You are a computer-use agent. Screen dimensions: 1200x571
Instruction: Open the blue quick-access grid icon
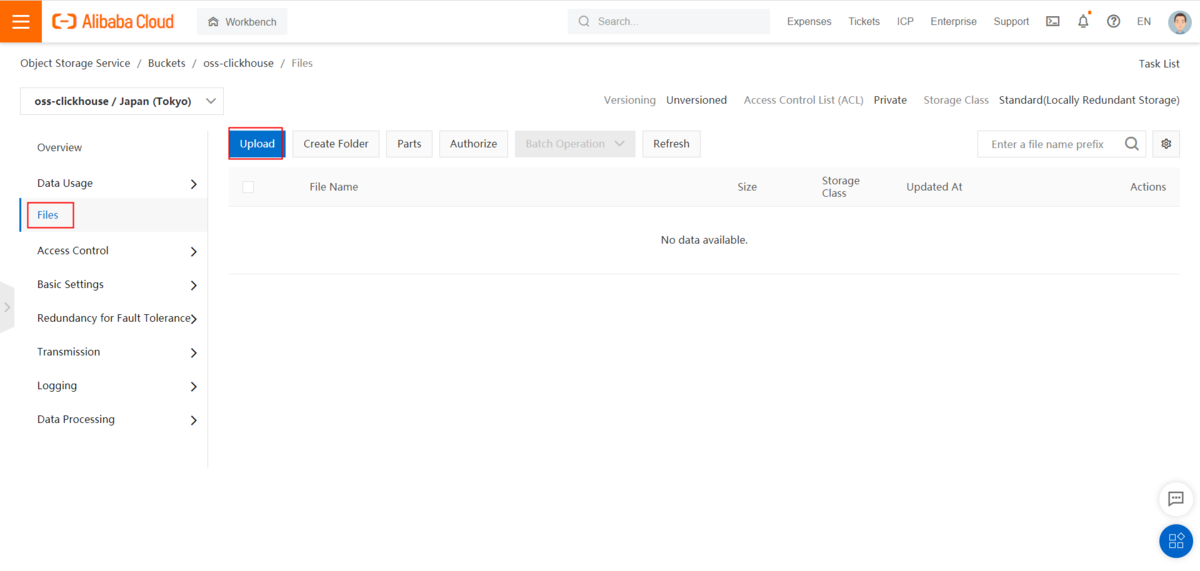pyautogui.click(x=1176, y=541)
